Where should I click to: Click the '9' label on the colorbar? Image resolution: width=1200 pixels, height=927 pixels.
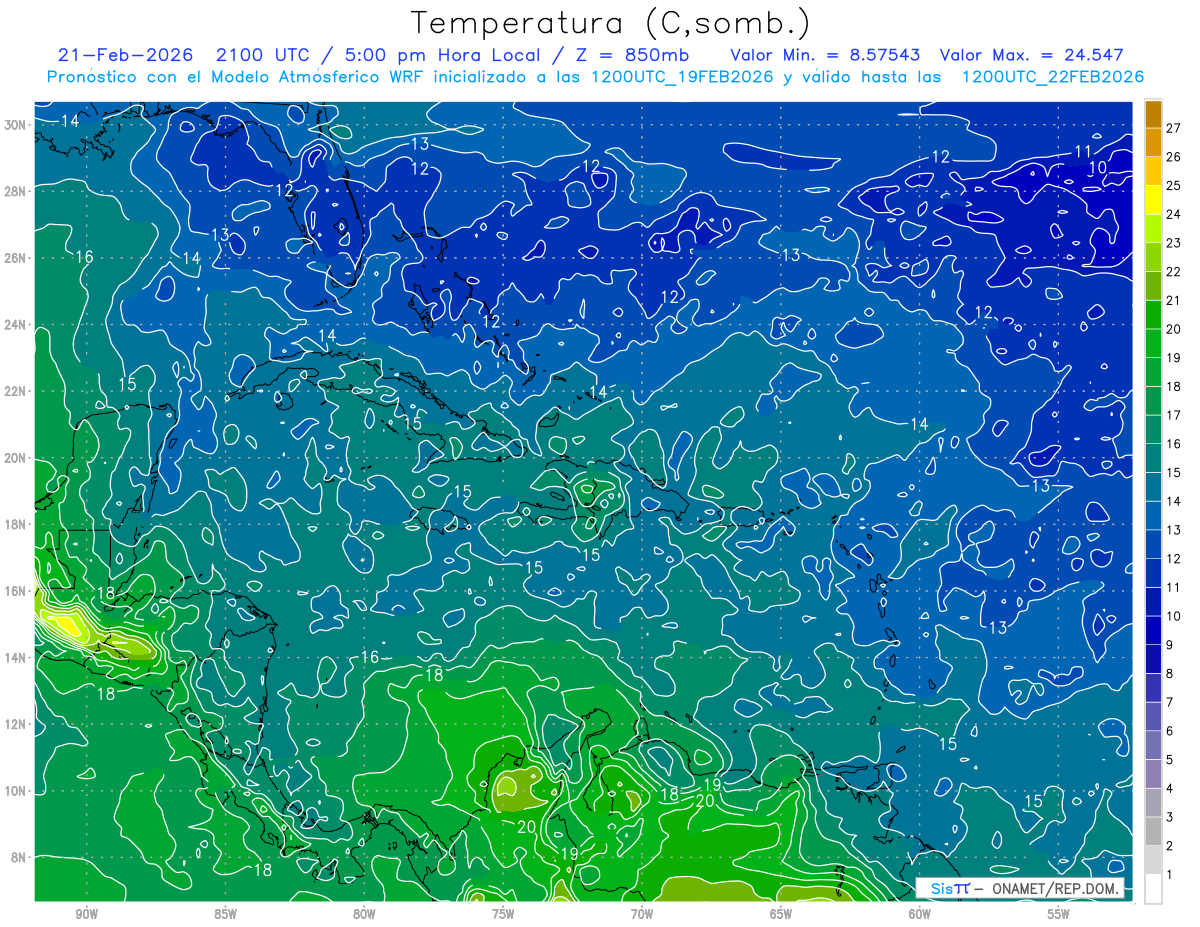(1170, 645)
